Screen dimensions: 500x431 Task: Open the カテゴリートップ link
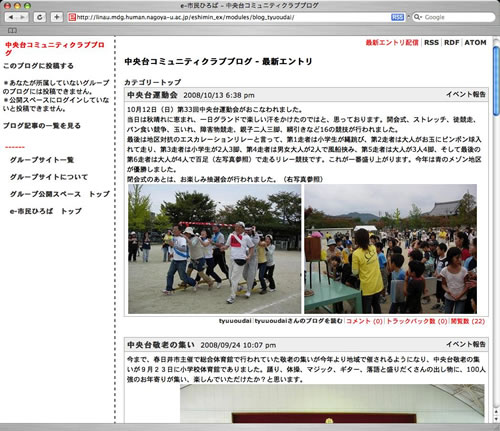coord(153,82)
